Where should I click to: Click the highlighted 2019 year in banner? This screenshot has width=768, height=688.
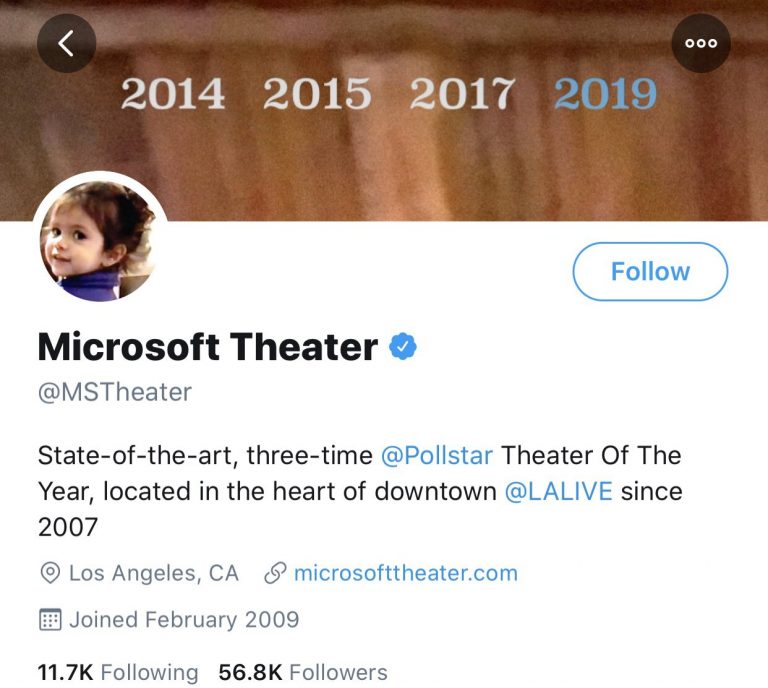click(605, 95)
